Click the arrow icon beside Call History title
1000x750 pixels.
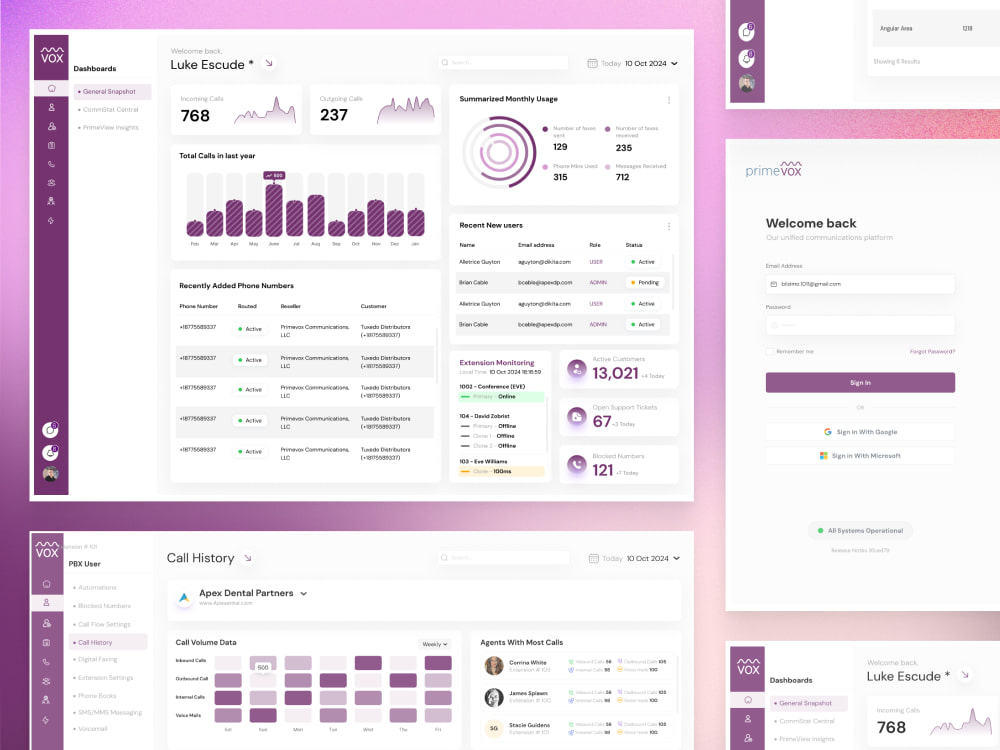[x=248, y=558]
